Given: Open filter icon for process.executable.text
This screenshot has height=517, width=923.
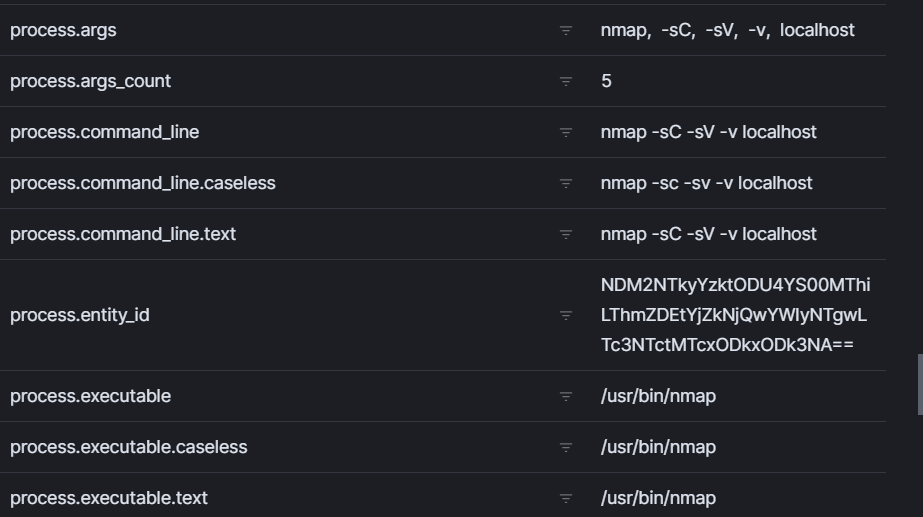Looking at the screenshot, I should pyautogui.click(x=566, y=498).
